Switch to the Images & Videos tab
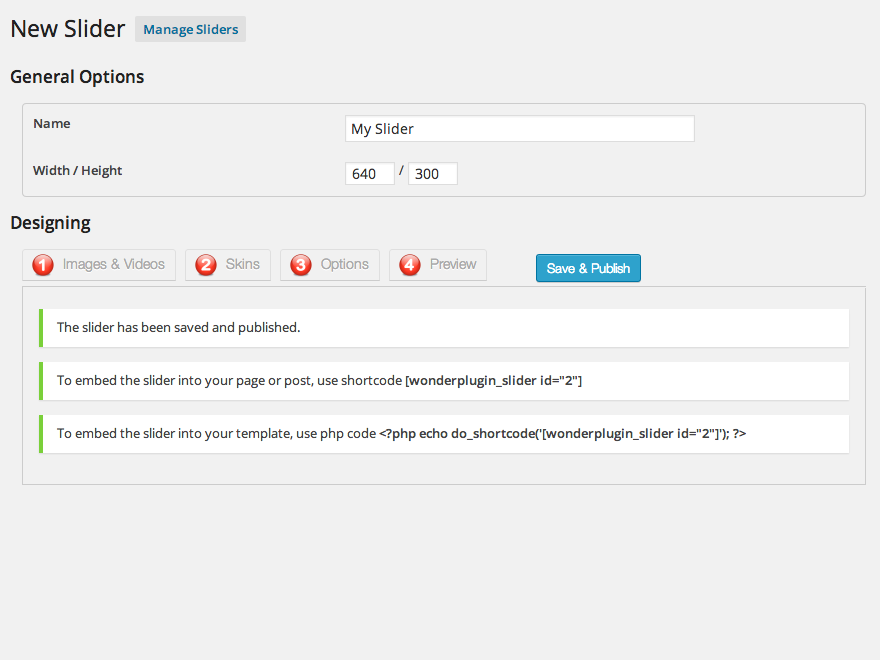This screenshot has width=880, height=660. 113,264
